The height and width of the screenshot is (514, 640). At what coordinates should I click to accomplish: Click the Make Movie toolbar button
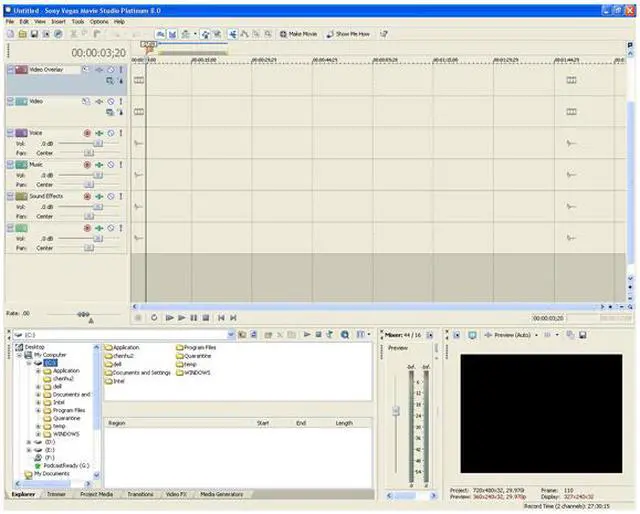tap(301, 33)
